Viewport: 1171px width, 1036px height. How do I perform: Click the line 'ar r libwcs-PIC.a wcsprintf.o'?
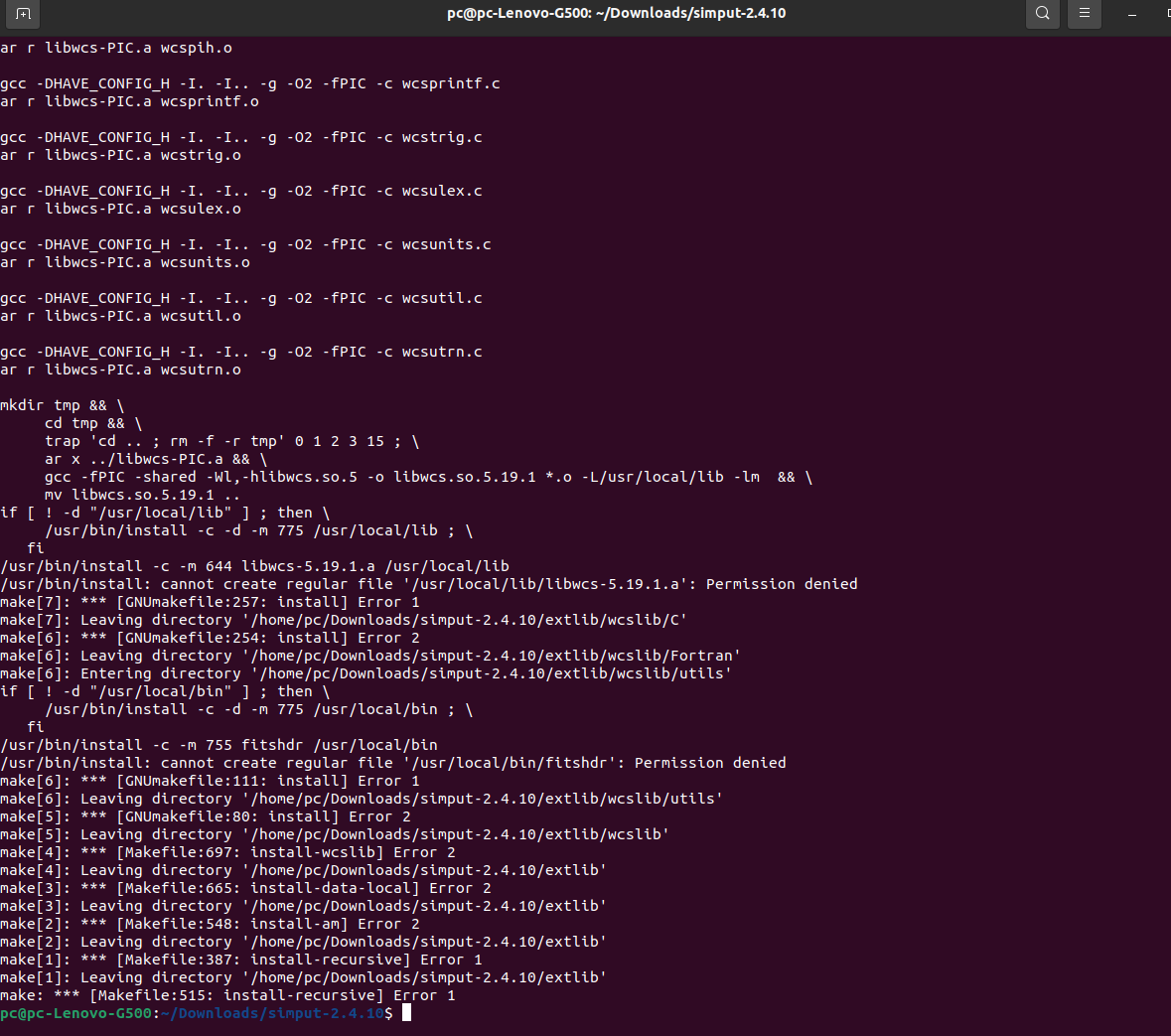point(129,101)
